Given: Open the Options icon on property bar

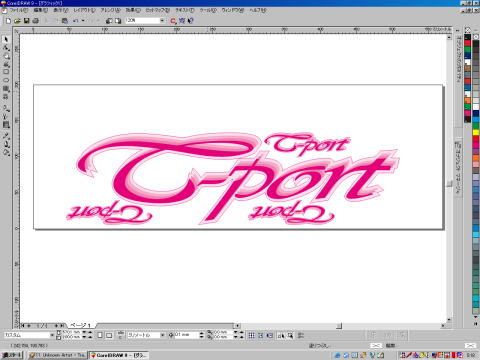Looking at the screenshot, I should pyautogui.click(x=300, y=335).
